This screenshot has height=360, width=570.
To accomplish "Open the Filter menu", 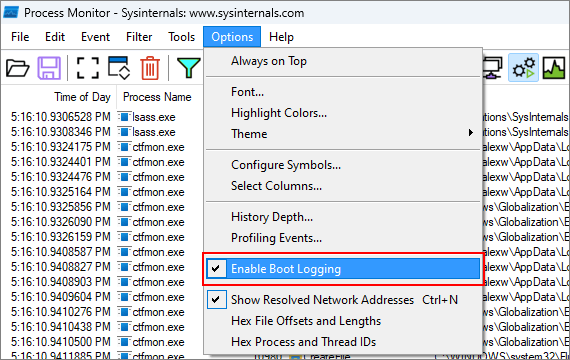I will 139,37.
